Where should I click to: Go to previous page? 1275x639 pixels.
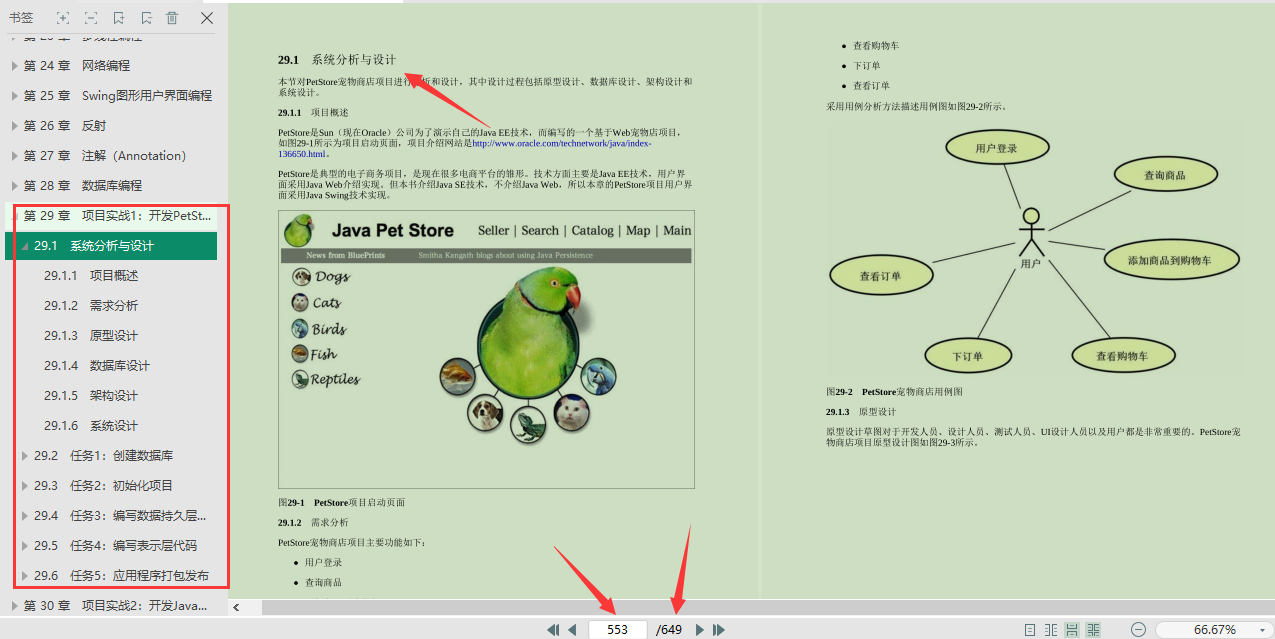pyautogui.click(x=572, y=630)
